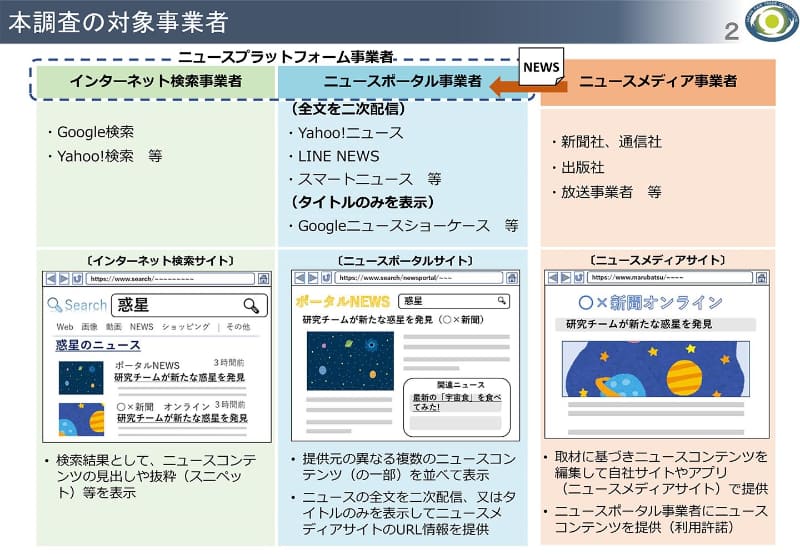The height and width of the screenshot is (554, 800).
Task: Click the slide title 本調査の対象事業者
Action: coord(118,22)
